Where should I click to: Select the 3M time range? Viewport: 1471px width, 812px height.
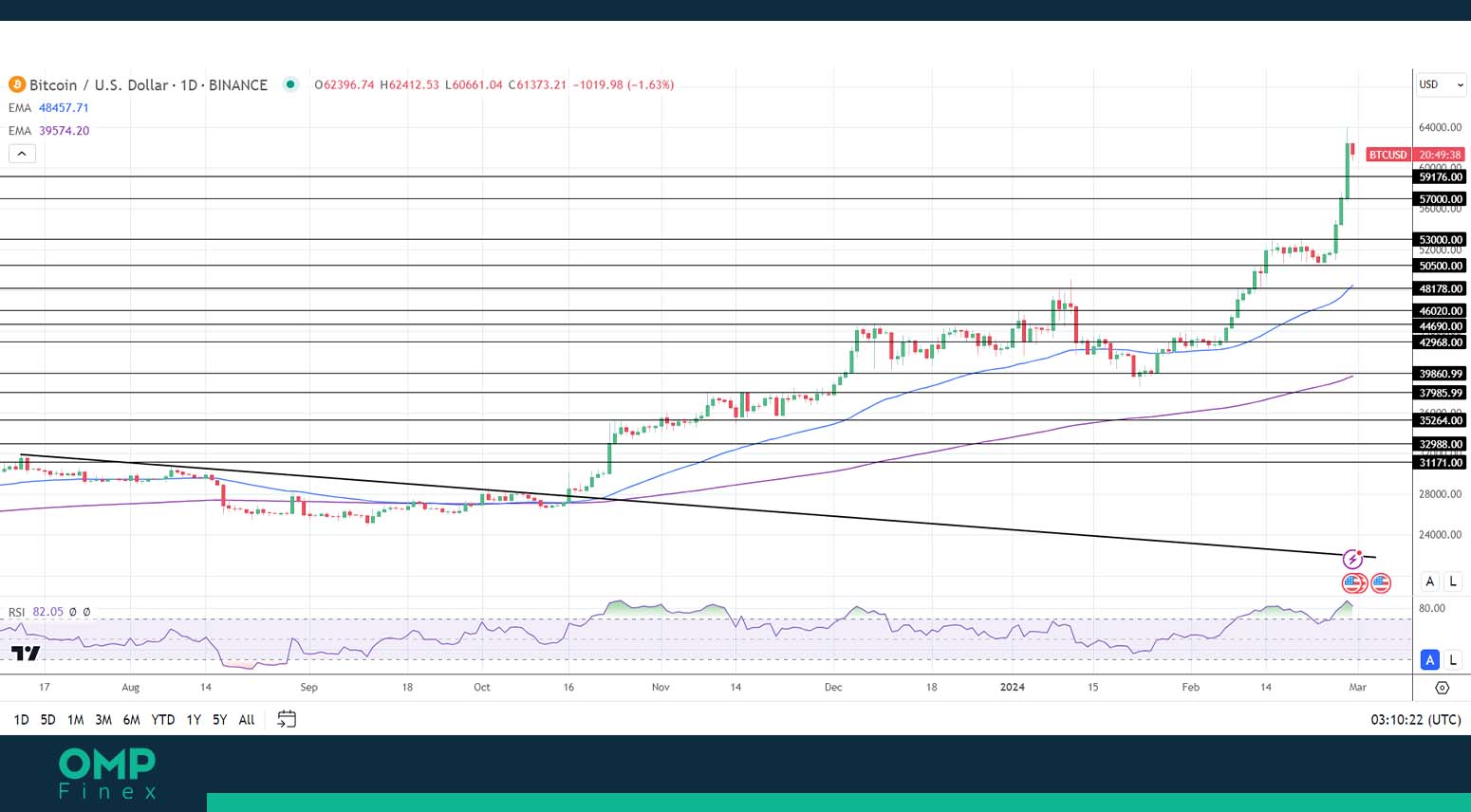click(103, 720)
